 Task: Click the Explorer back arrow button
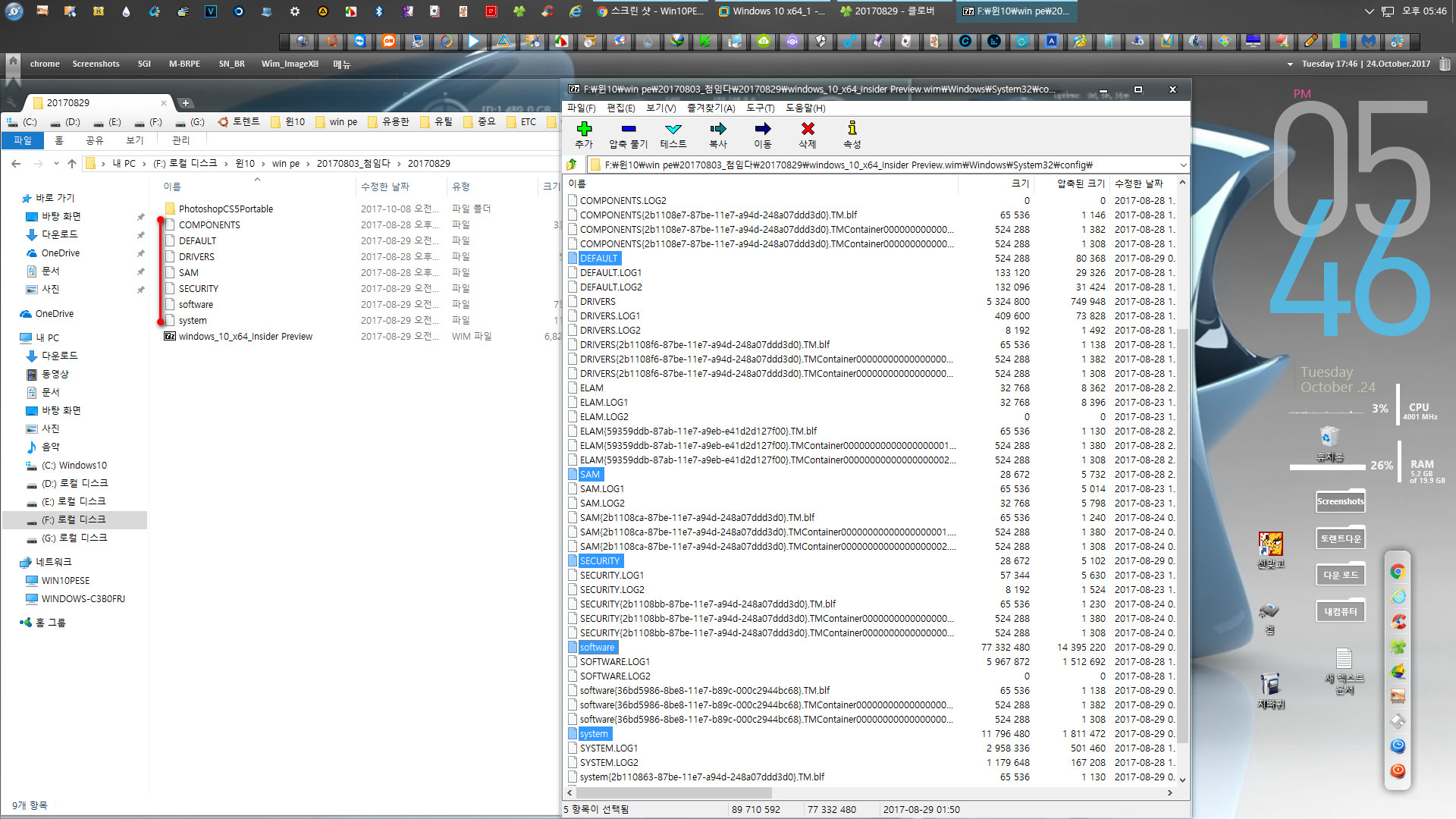click(16, 163)
